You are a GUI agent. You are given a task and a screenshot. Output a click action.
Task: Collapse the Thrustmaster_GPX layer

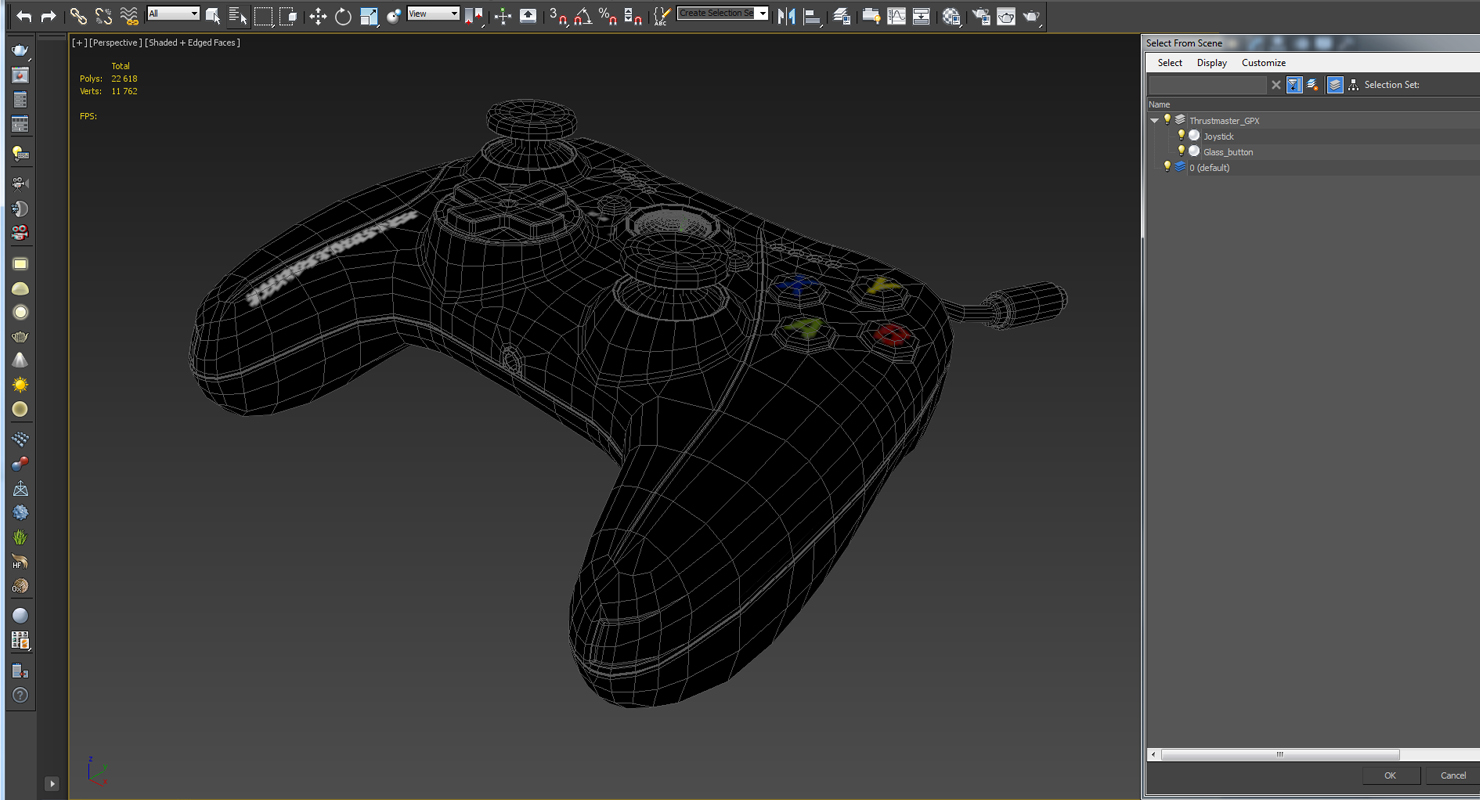click(x=1154, y=121)
